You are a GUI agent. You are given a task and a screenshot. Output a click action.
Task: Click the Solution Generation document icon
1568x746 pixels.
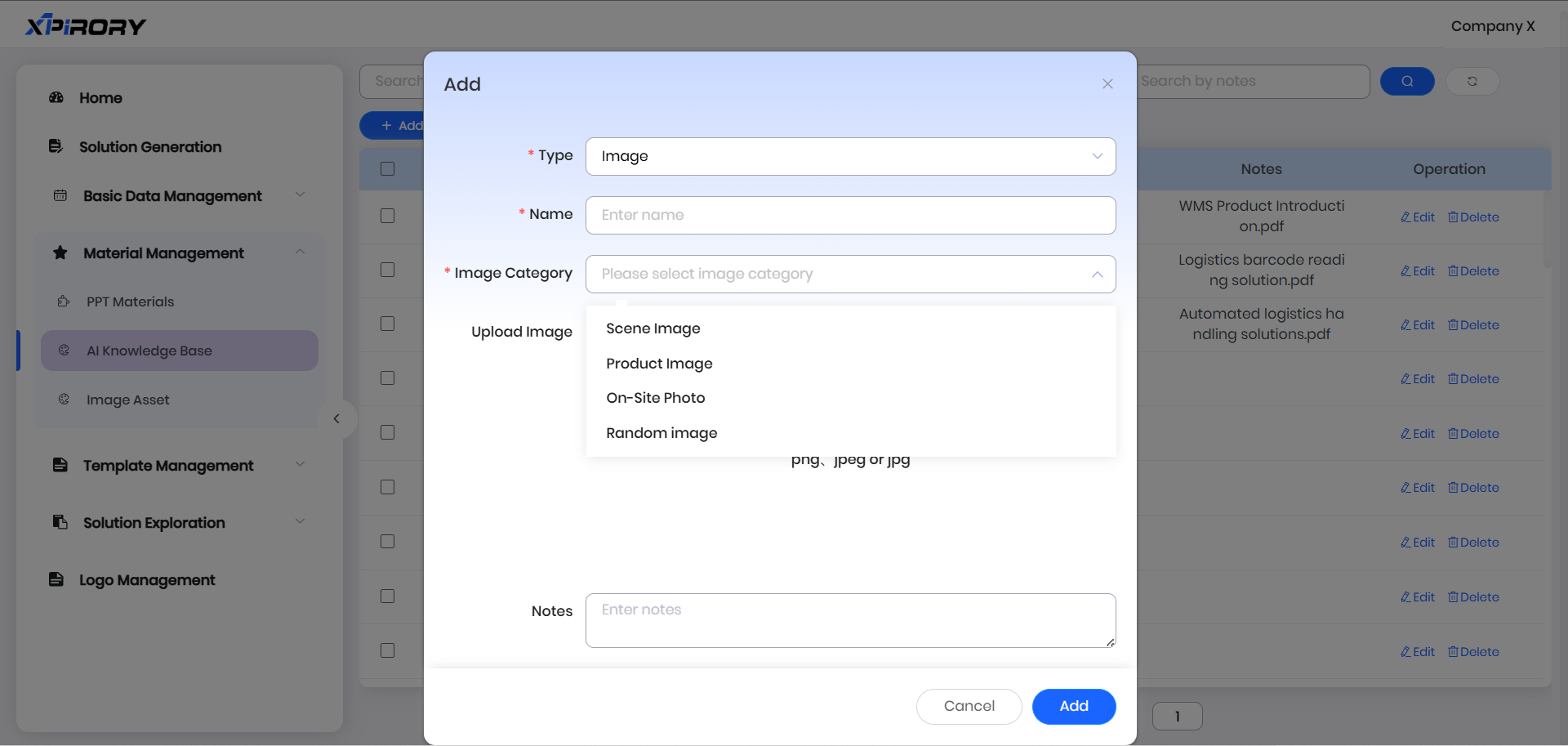pyautogui.click(x=56, y=147)
